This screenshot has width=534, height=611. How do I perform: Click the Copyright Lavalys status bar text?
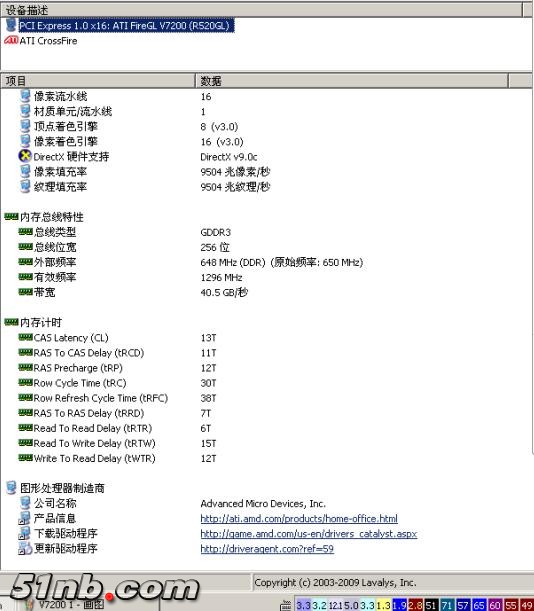(x=335, y=583)
